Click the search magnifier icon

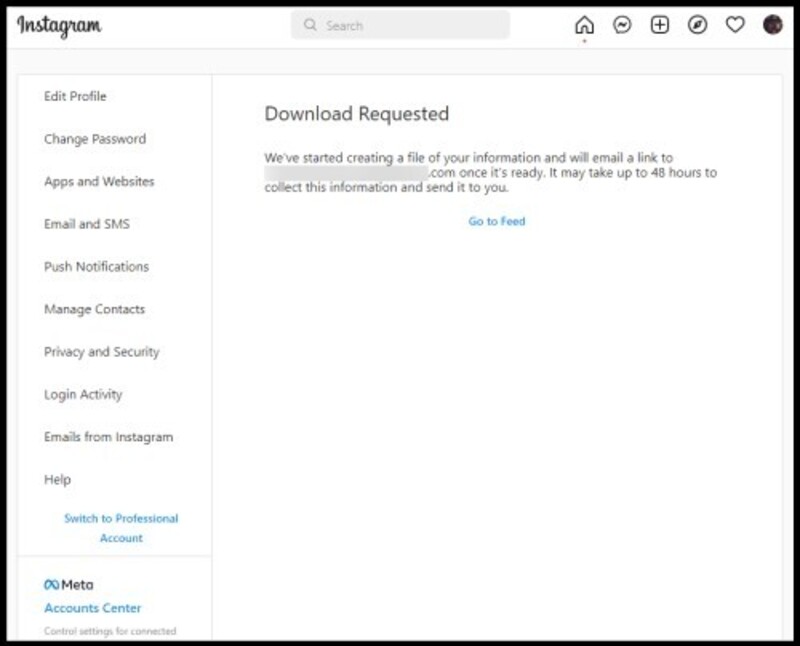[x=310, y=26]
